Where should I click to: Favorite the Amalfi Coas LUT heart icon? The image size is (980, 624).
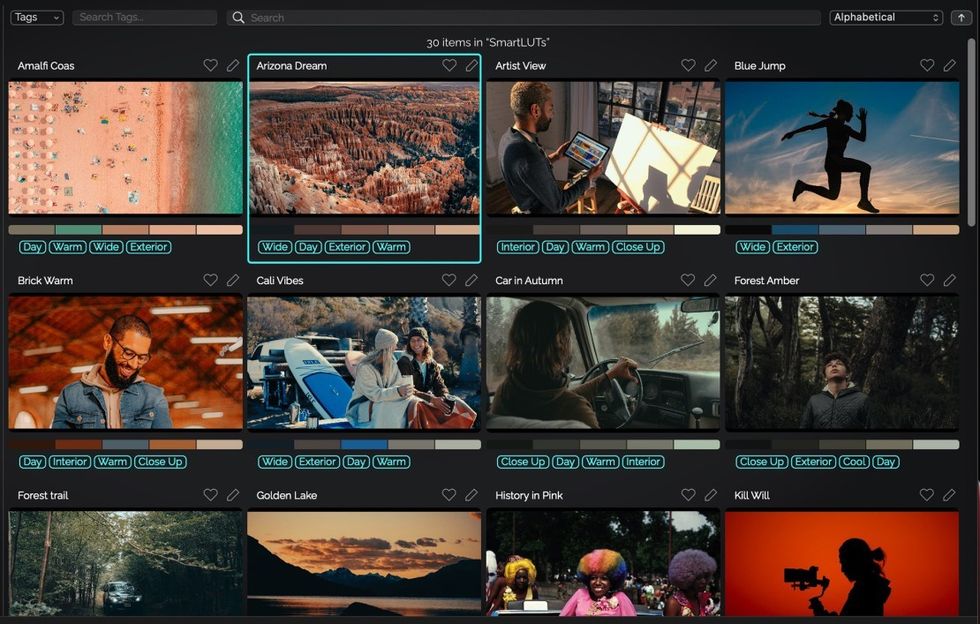211,65
